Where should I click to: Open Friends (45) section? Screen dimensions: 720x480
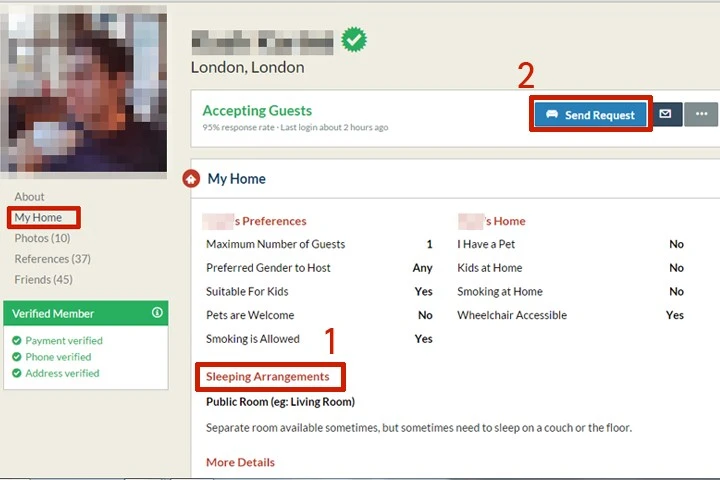point(44,279)
